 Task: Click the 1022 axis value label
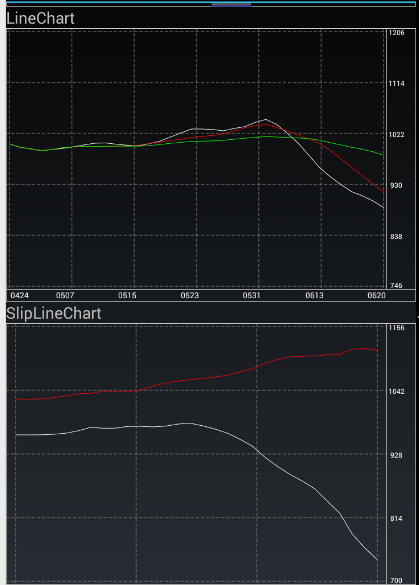click(396, 135)
